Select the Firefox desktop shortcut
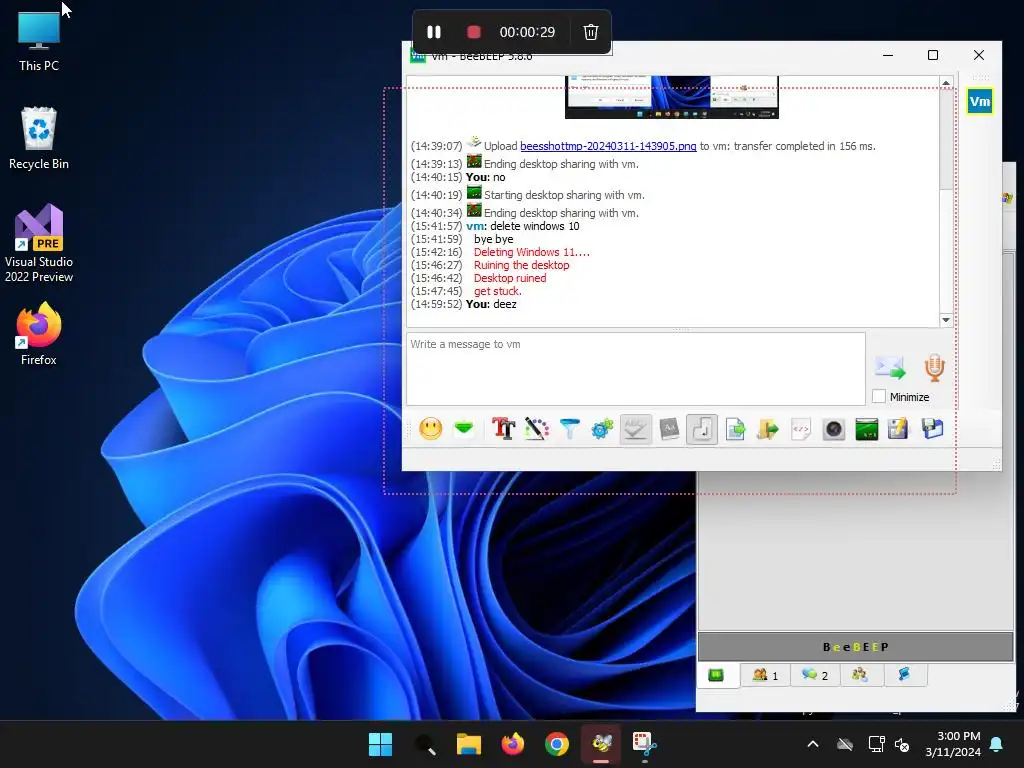 [x=39, y=334]
